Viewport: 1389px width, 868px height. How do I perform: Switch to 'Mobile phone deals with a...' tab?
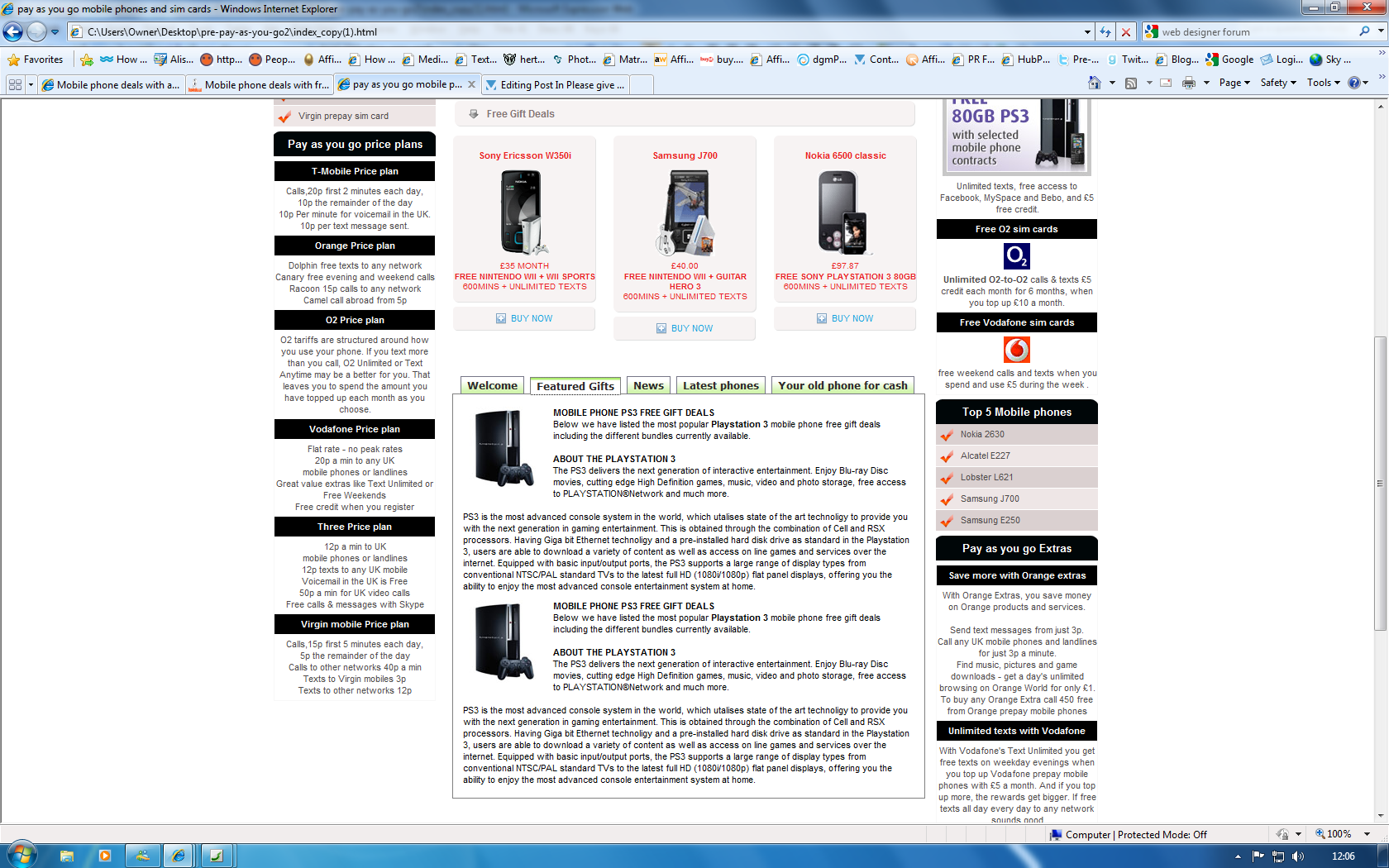click(111, 84)
